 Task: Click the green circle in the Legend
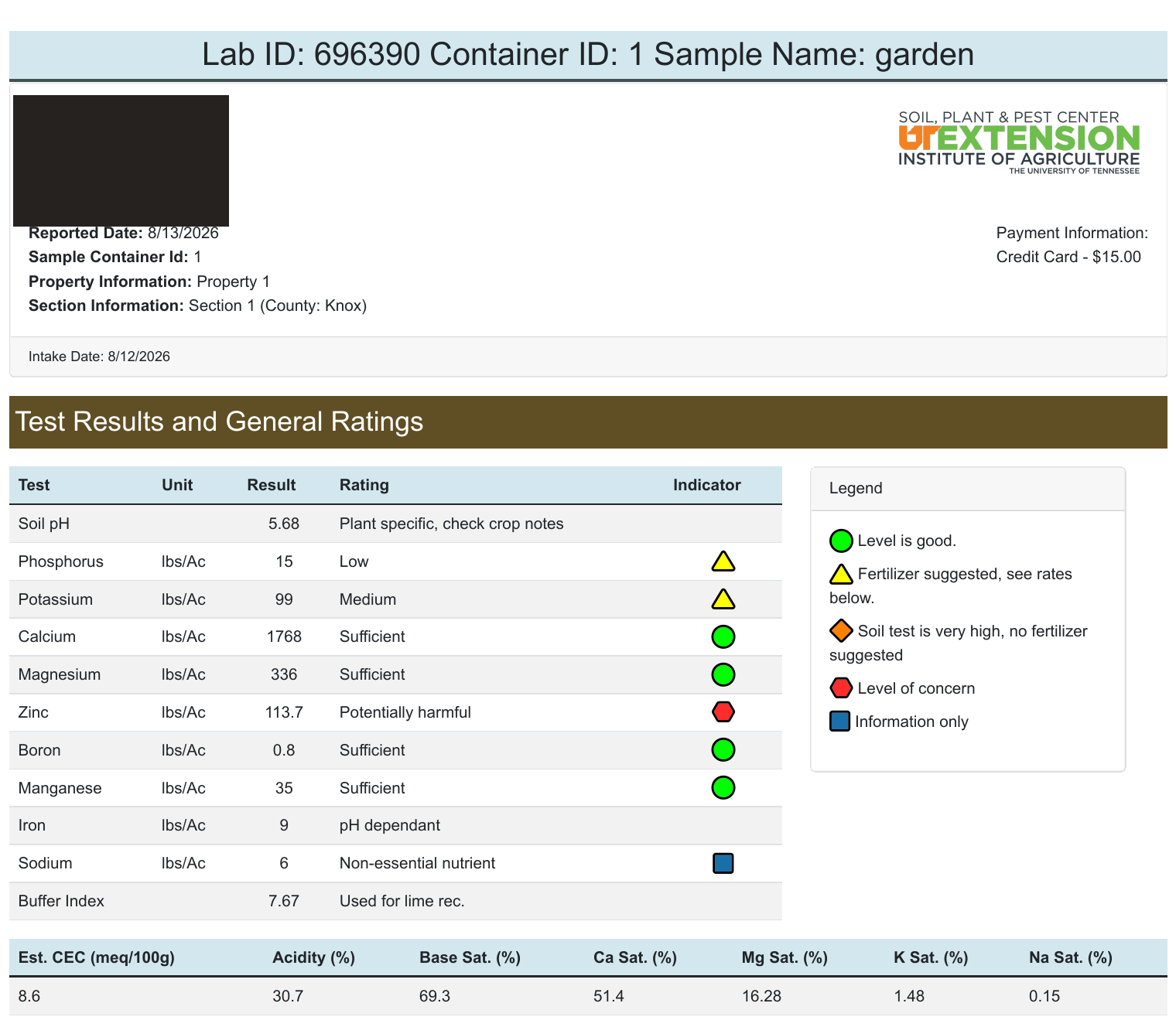tap(841, 541)
